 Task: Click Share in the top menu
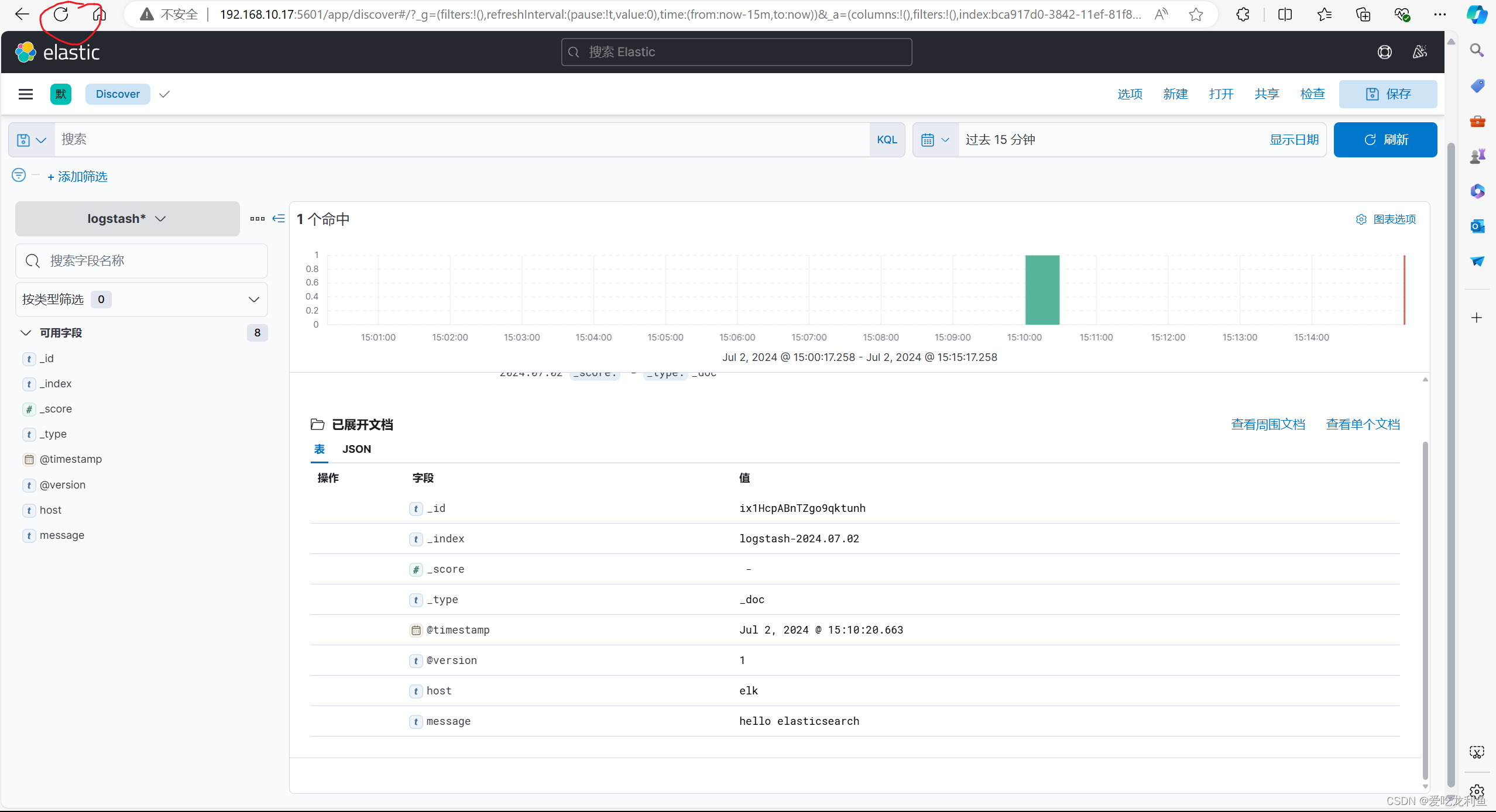[x=1267, y=94]
